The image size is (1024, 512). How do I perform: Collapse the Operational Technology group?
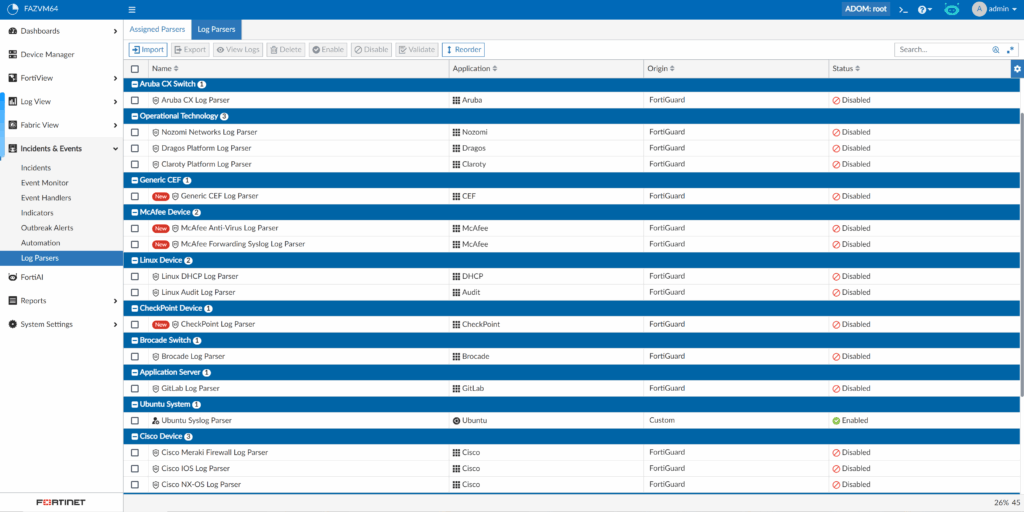pyautogui.click(x=135, y=116)
